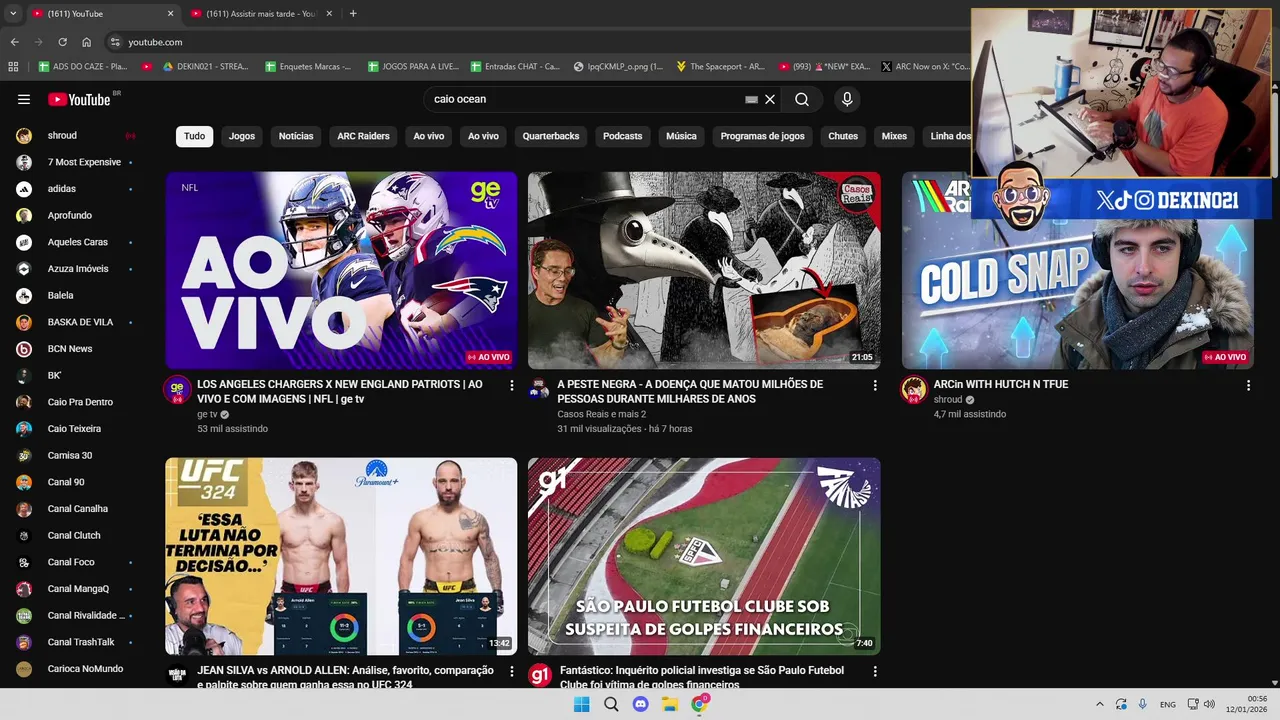Viewport: 1280px width, 720px height.
Task: Select the Quarterbacks filter chip
Action: [551, 136]
